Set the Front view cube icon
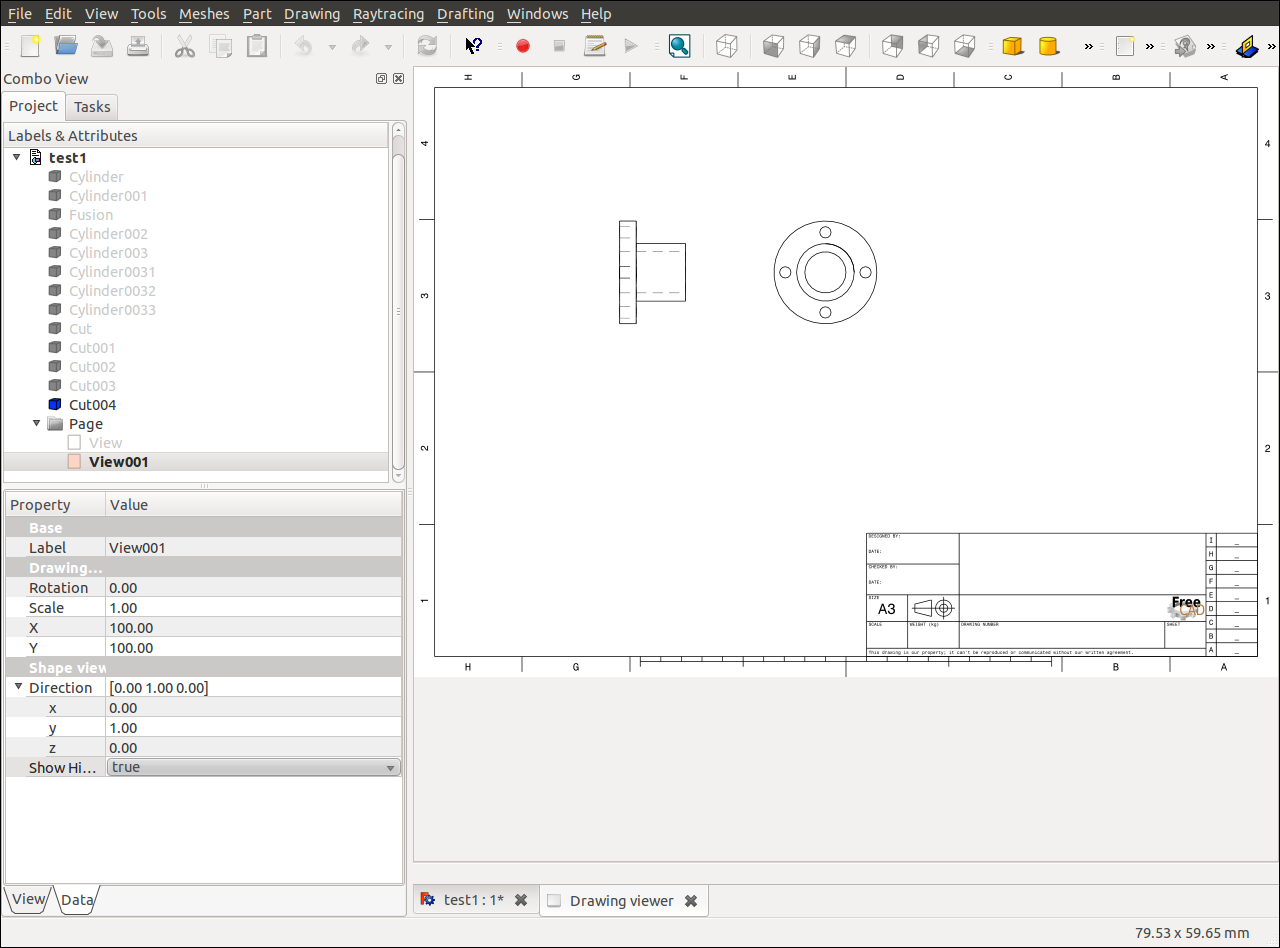The image size is (1280, 948). tap(774, 46)
